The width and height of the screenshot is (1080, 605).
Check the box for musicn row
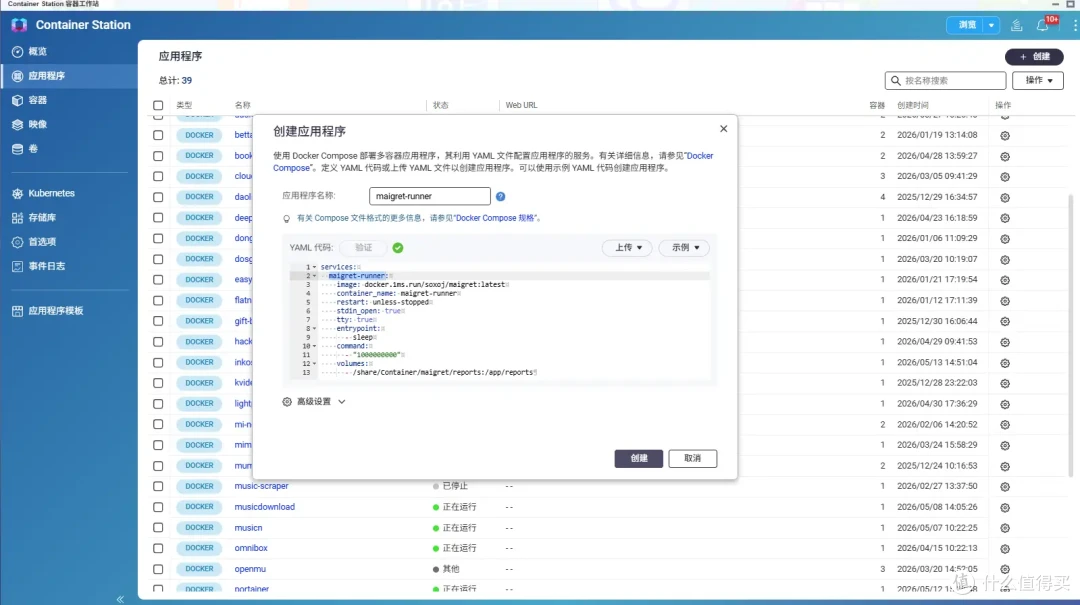158,528
